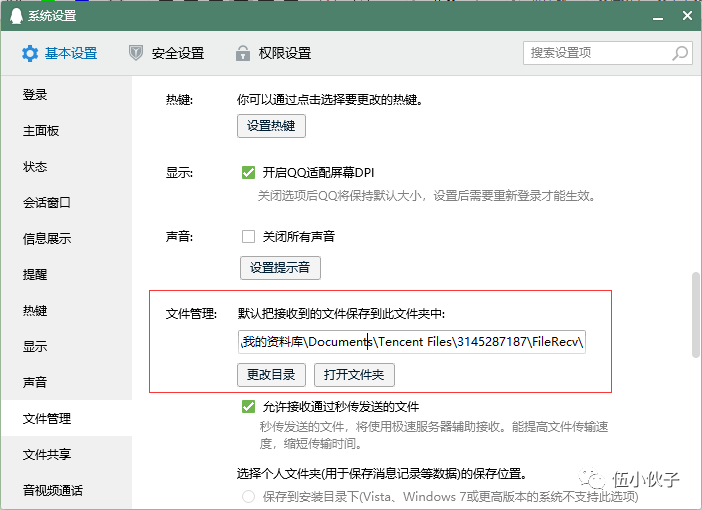
Task: Go to 热键 in the sidebar
Action: (x=66, y=311)
